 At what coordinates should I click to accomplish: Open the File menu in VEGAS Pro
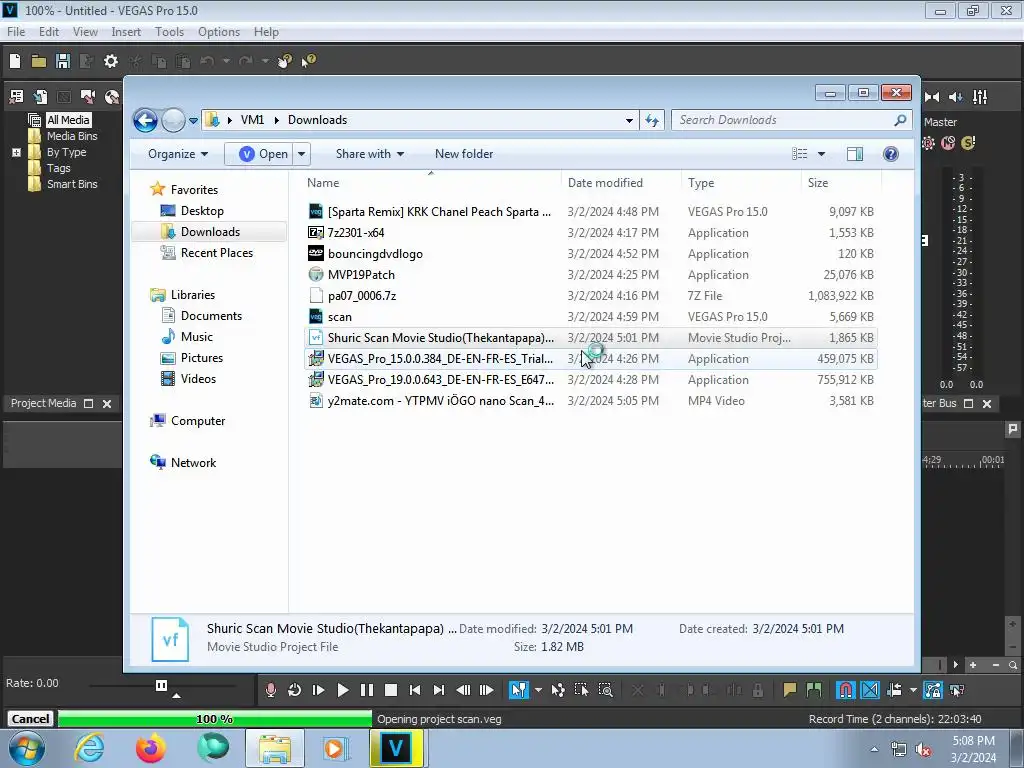coord(16,31)
